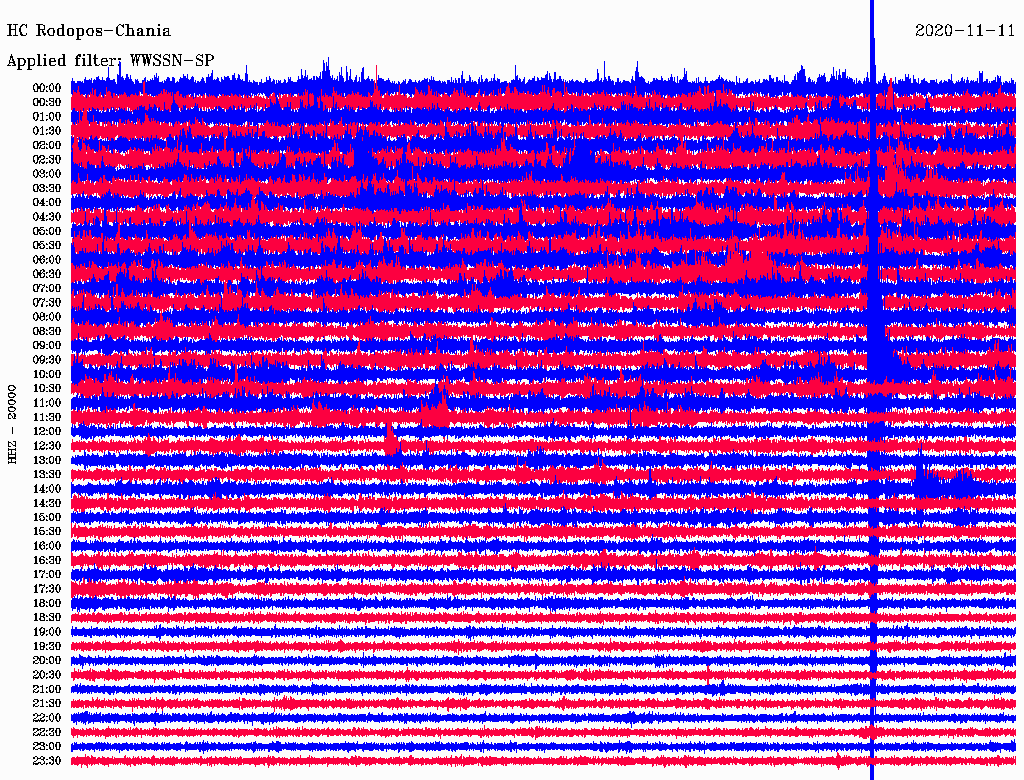Click the date 2020-11-11
This screenshot has width=1024, height=780.
965,31
